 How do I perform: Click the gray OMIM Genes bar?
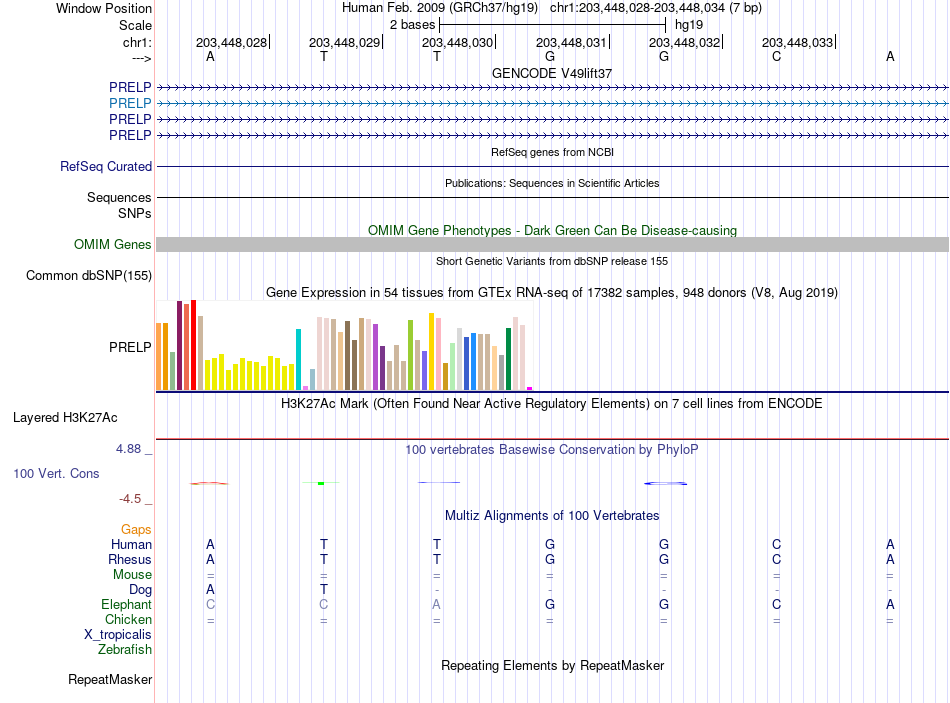click(552, 244)
